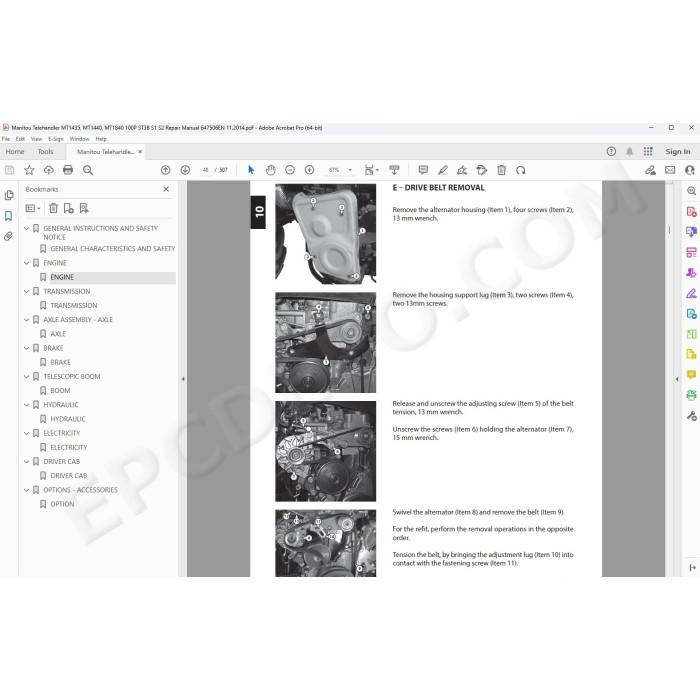
Task: Click the alternator housing photo on page
Action: point(325,234)
